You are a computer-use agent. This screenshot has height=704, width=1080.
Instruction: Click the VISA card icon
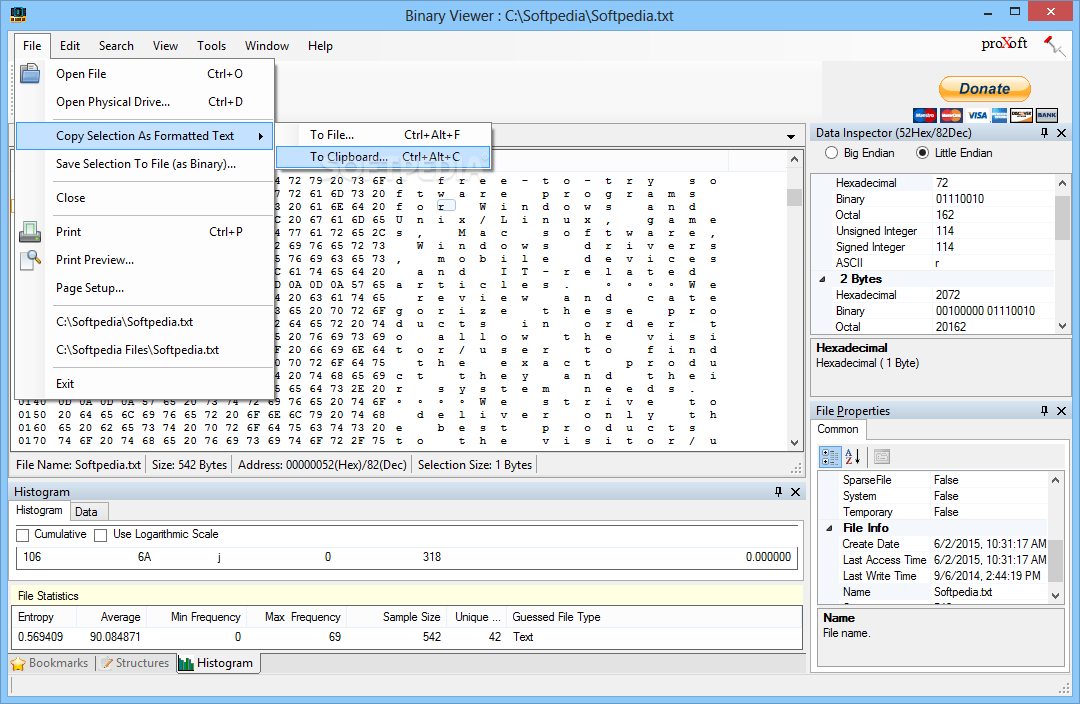977,115
